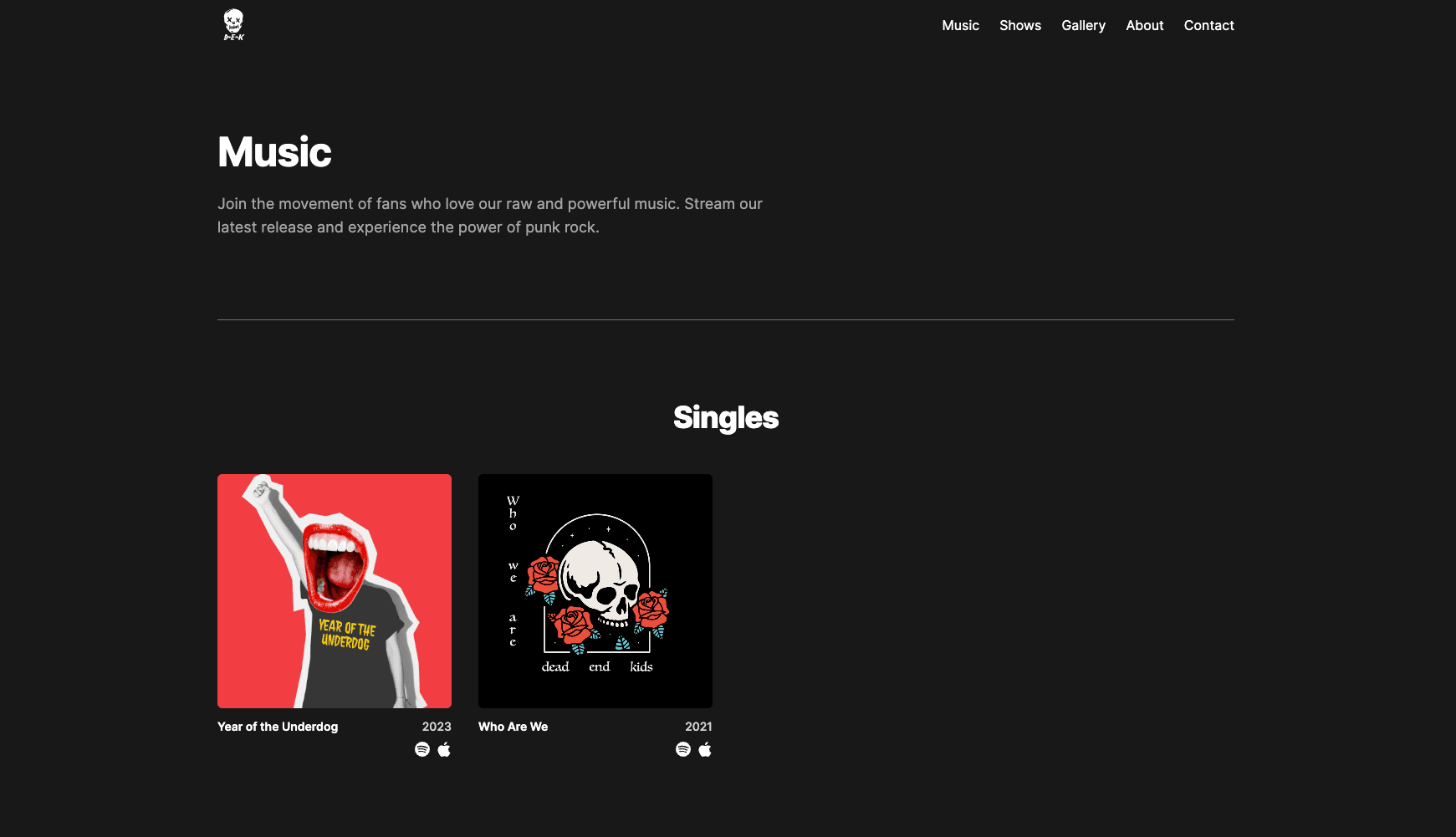Go to the Music nav item
Screen dimensions: 1456x837
[x=960, y=25]
